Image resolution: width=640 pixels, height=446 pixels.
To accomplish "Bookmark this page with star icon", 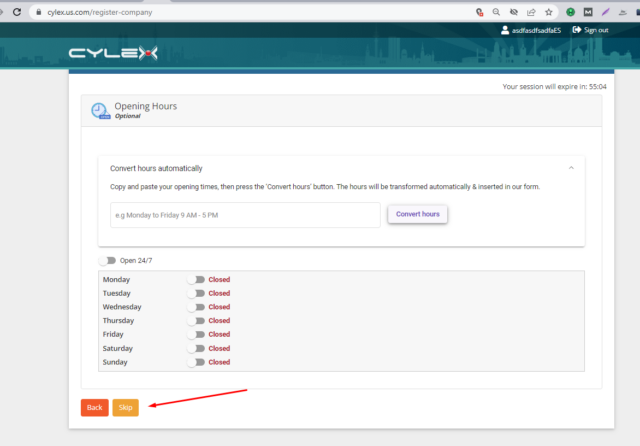I will pos(549,12).
